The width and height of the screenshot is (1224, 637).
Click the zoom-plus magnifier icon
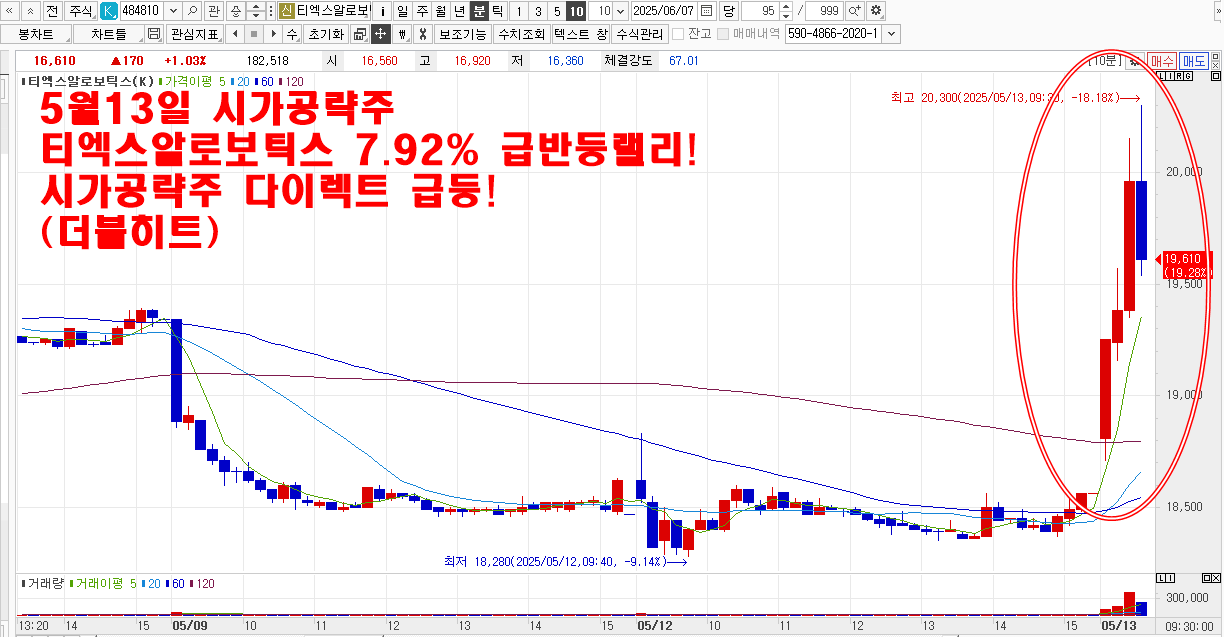tap(855, 11)
